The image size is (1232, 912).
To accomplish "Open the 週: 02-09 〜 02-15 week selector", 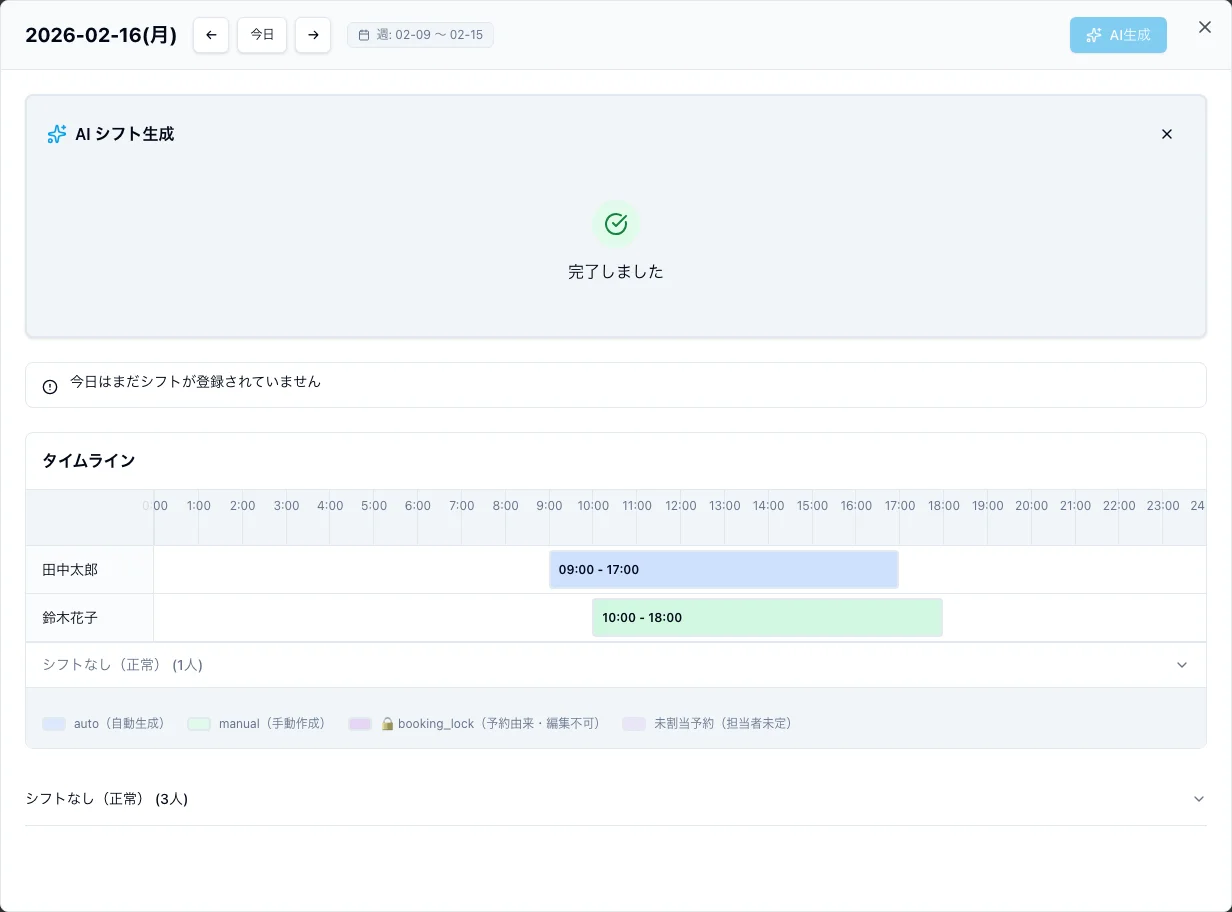I will pyautogui.click(x=420, y=34).
